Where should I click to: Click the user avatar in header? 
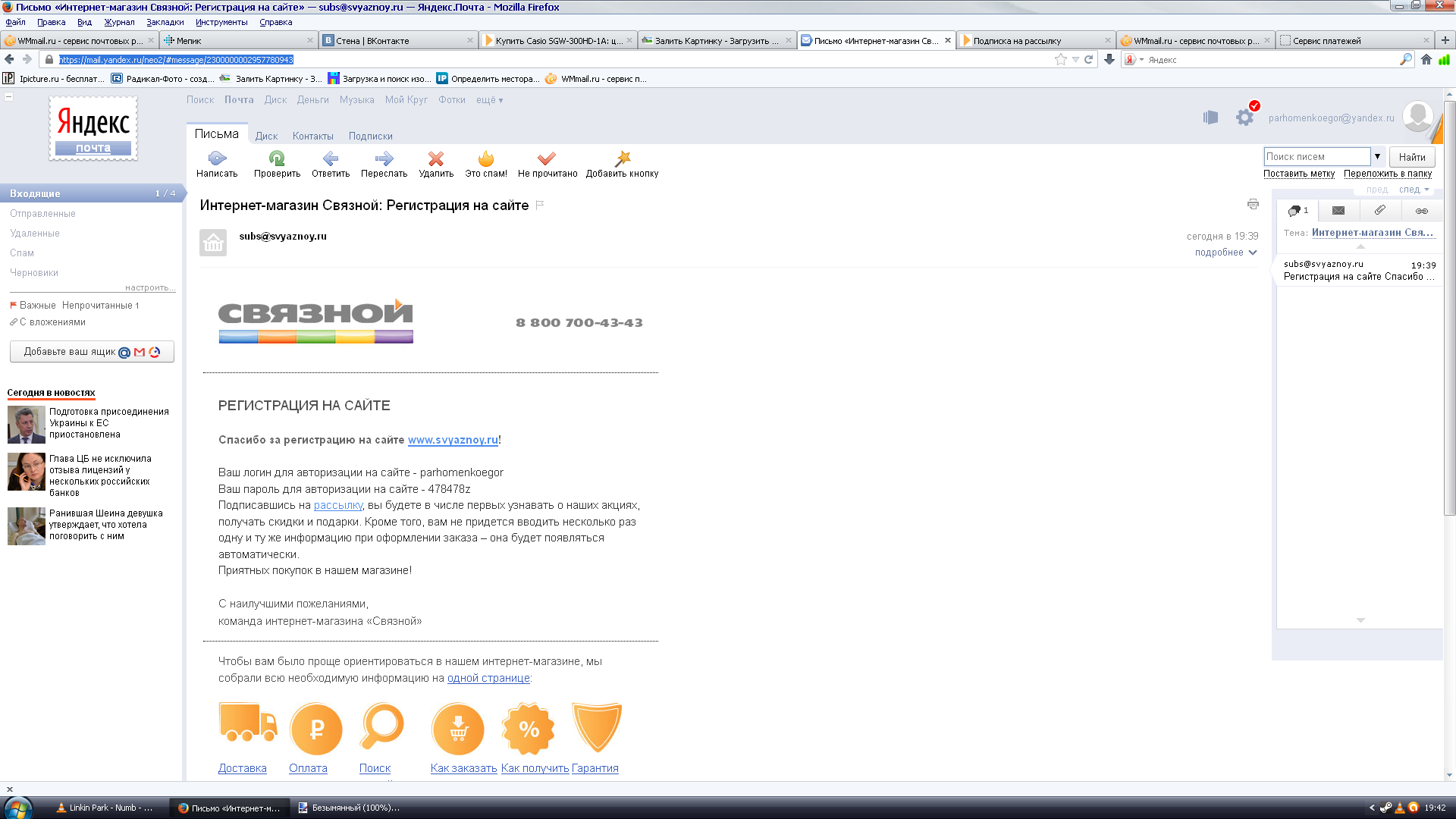click(1417, 117)
